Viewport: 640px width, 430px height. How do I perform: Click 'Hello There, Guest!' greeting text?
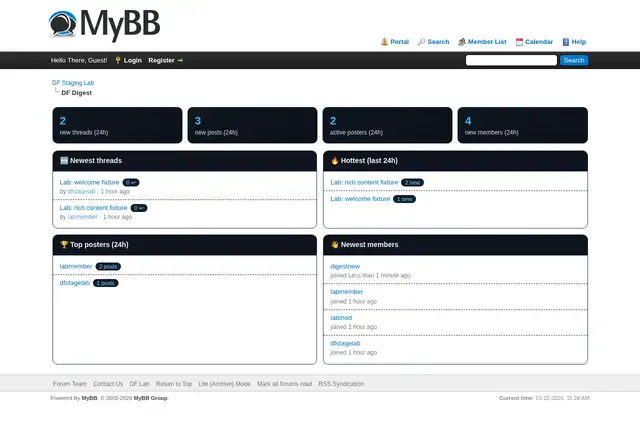[79, 60]
